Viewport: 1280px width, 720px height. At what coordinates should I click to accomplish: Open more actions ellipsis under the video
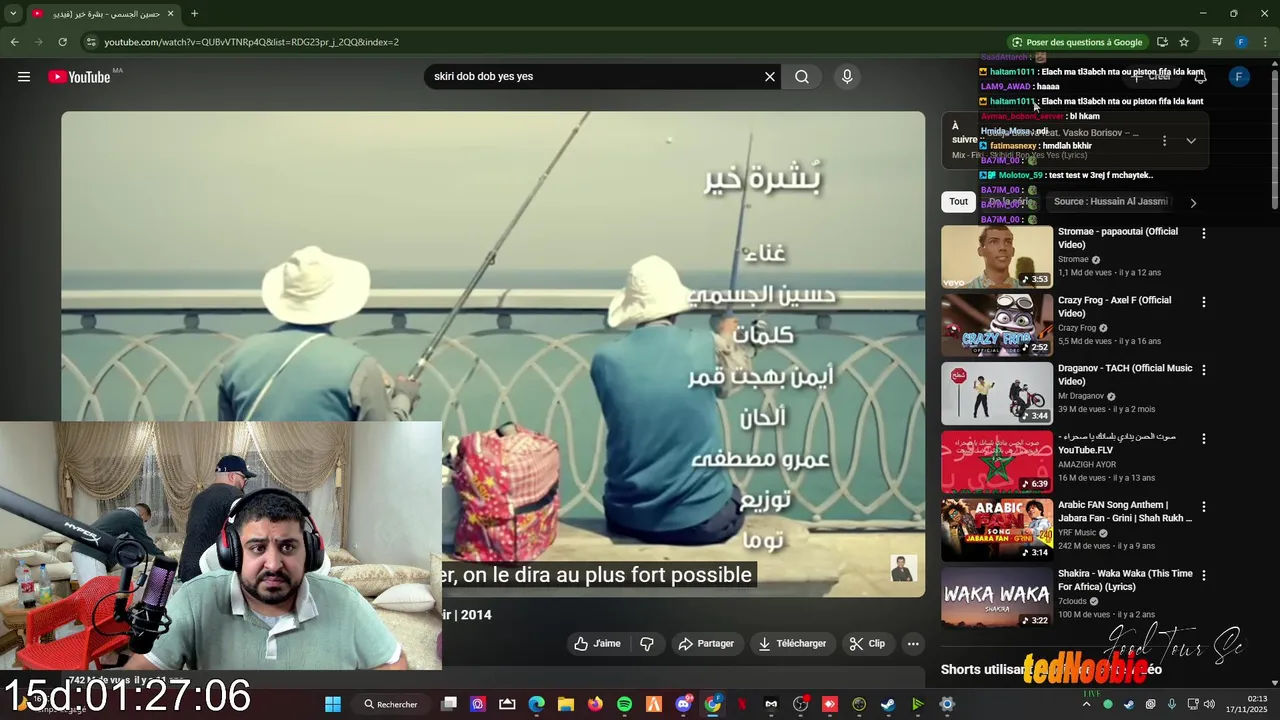point(913,644)
